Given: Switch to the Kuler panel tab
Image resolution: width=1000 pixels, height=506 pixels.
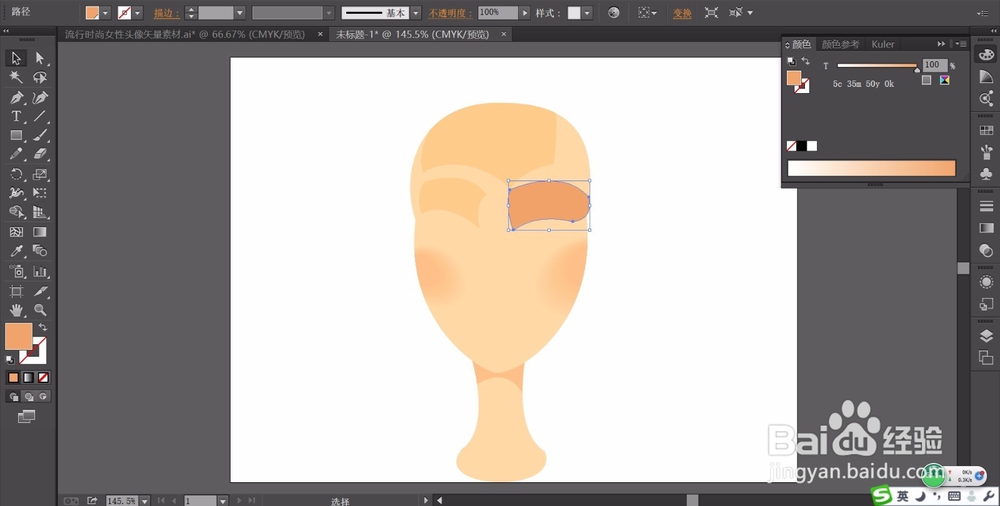Looking at the screenshot, I should [x=883, y=44].
